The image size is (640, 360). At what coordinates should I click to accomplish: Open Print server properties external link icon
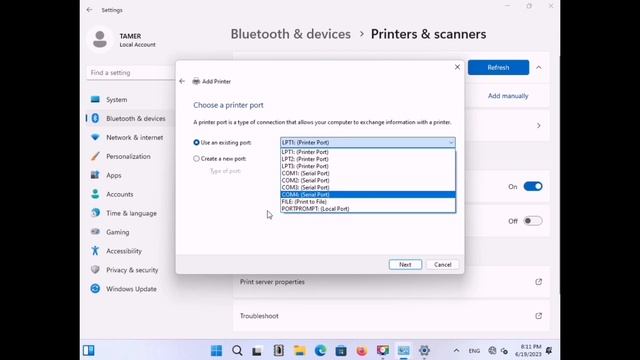pyautogui.click(x=538, y=282)
